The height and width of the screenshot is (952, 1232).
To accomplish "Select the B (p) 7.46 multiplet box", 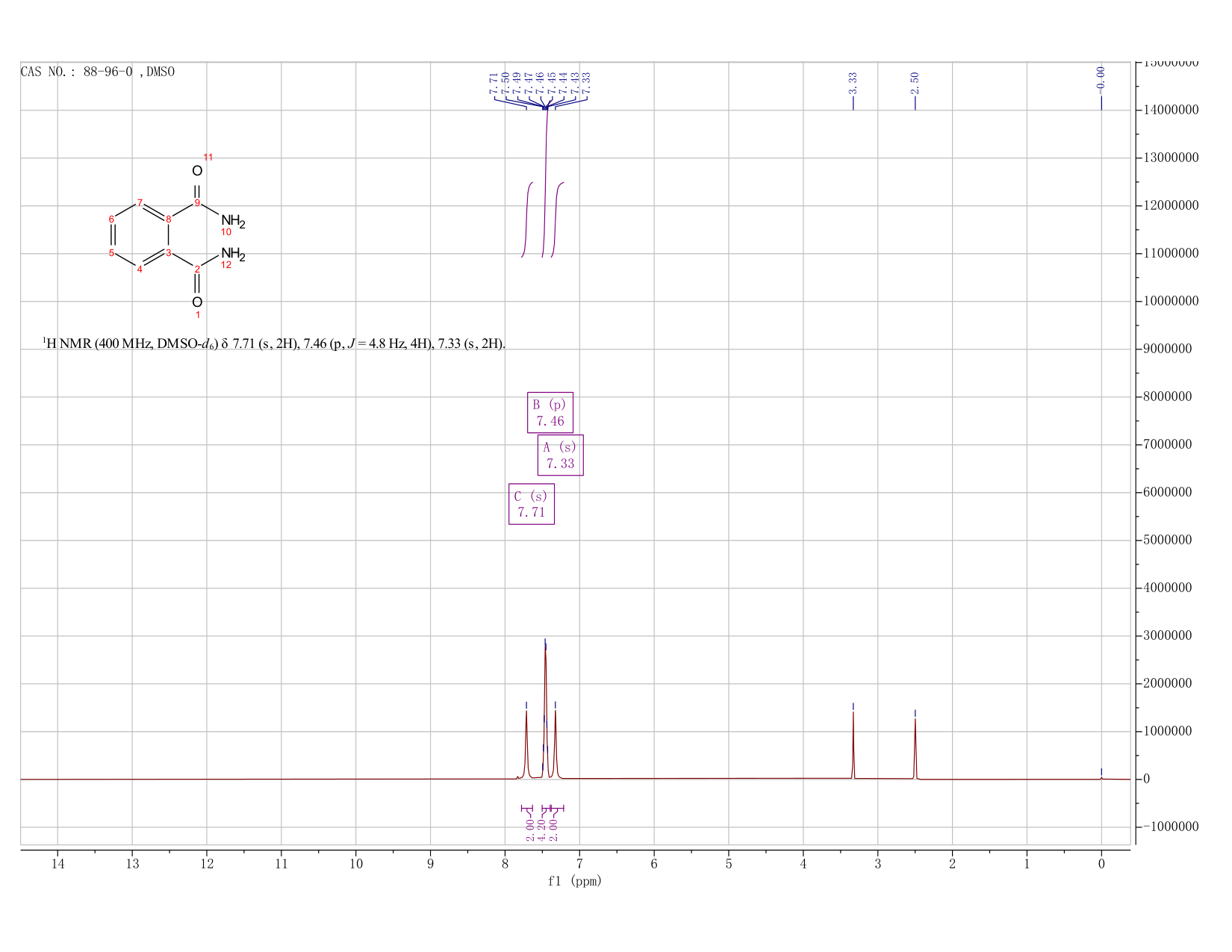I will [x=550, y=412].
